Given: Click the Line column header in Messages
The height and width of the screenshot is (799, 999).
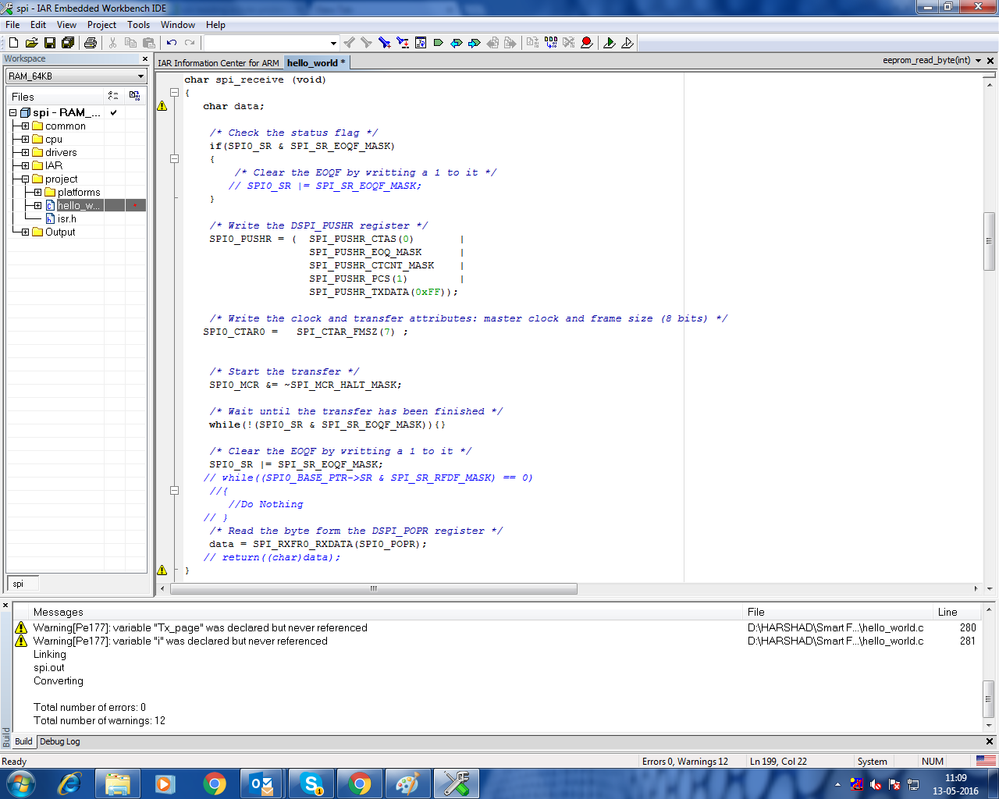Looking at the screenshot, I should click(947, 612).
